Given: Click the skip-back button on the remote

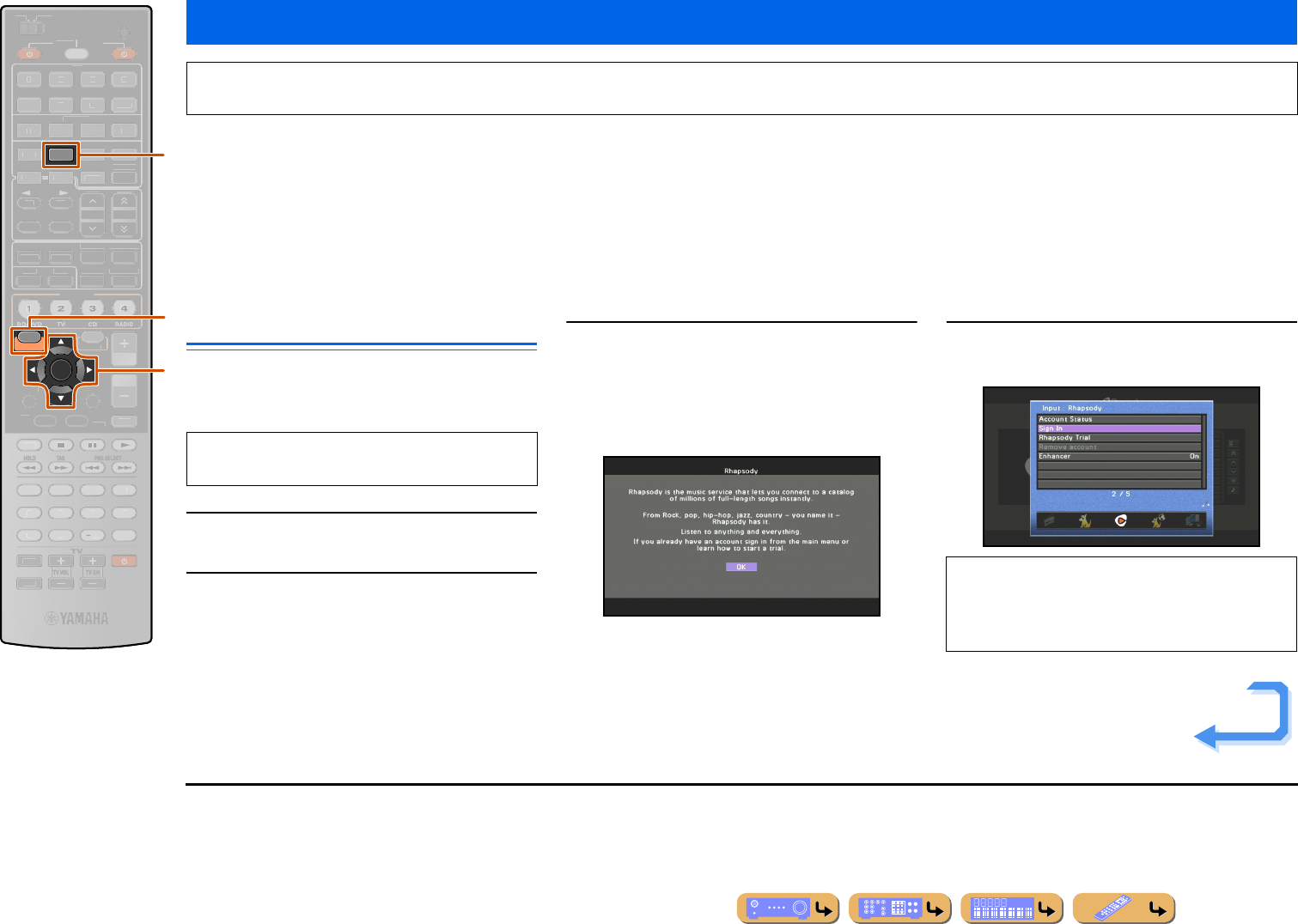Looking at the screenshot, I should click(92, 467).
